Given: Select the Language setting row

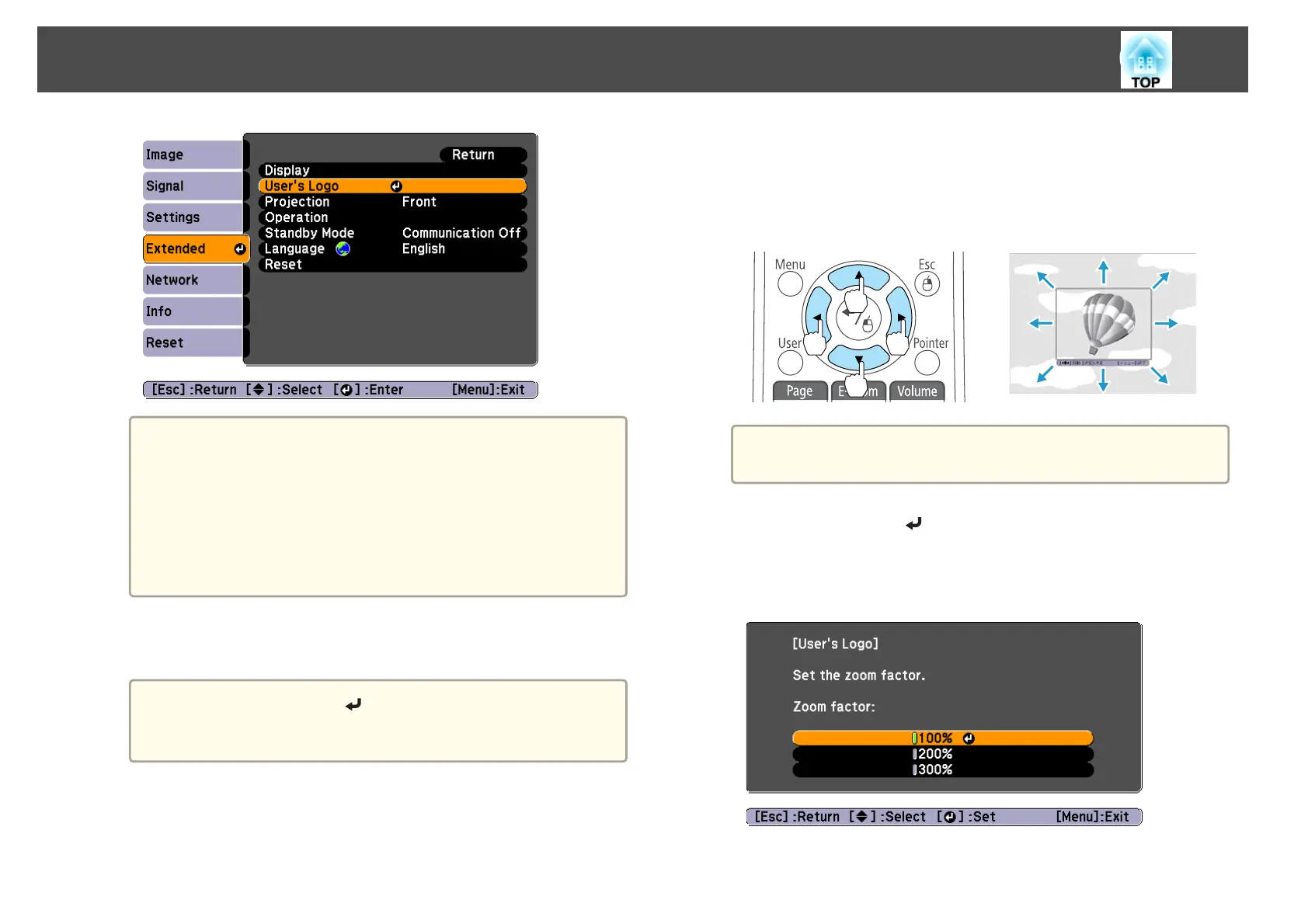Looking at the screenshot, I should 392,249.
